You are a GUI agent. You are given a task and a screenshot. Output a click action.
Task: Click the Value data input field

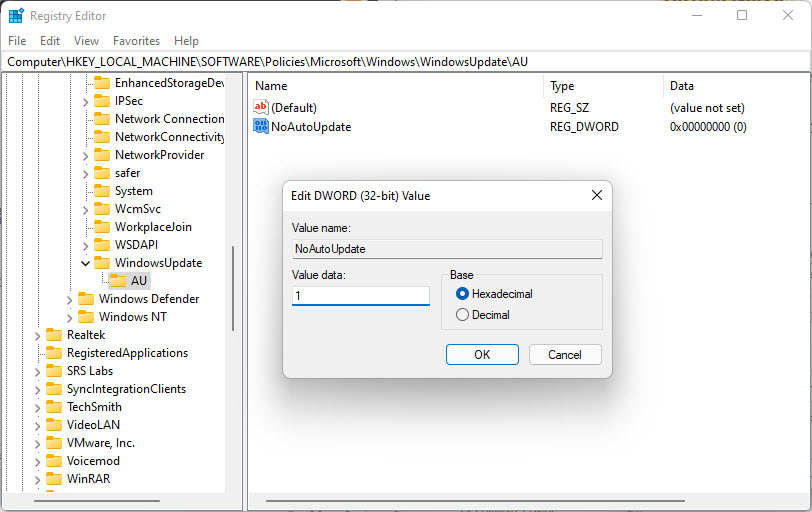pyautogui.click(x=360, y=296)
